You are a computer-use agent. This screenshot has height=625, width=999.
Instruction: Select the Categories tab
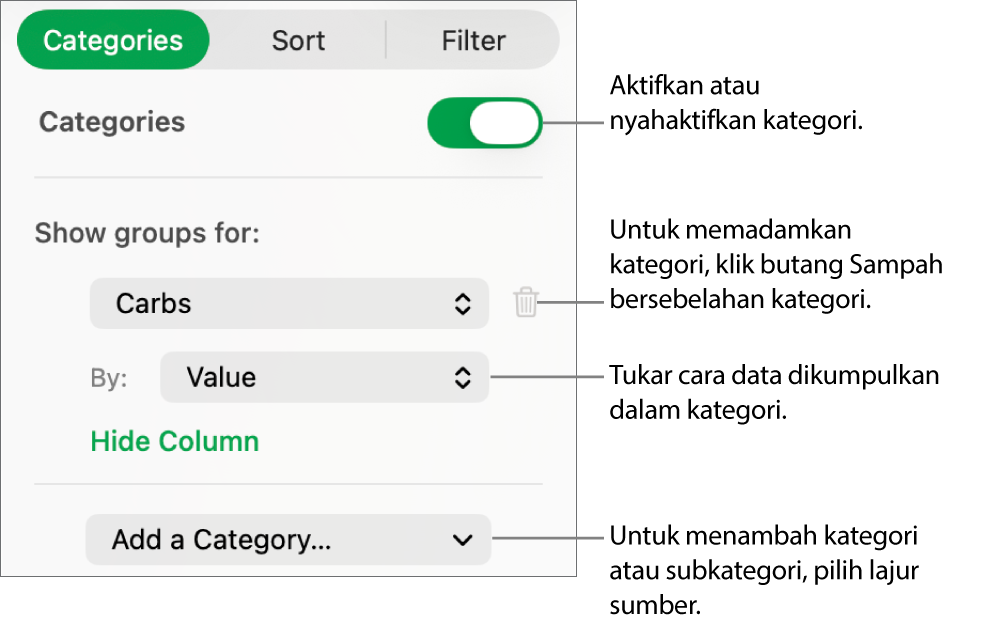coord(113,41)
